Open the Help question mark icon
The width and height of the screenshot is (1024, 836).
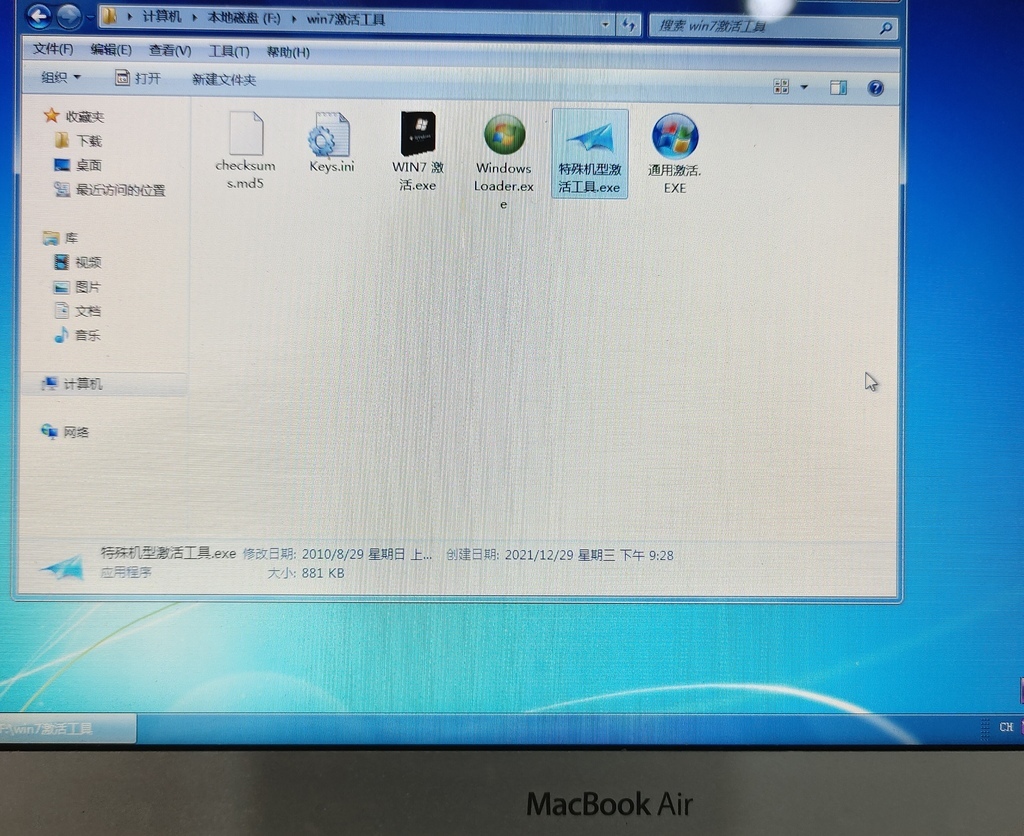tap(876, 88)
